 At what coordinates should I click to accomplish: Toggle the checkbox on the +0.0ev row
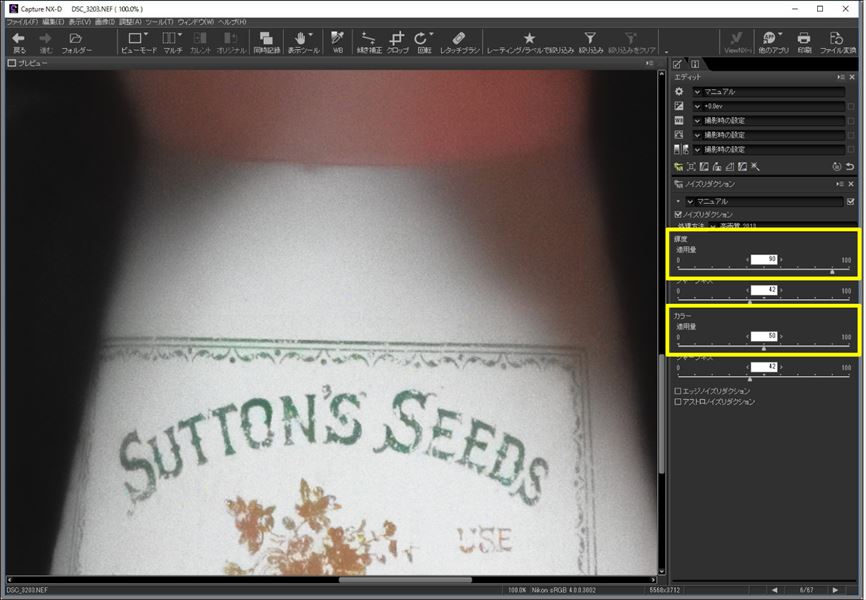851,106
